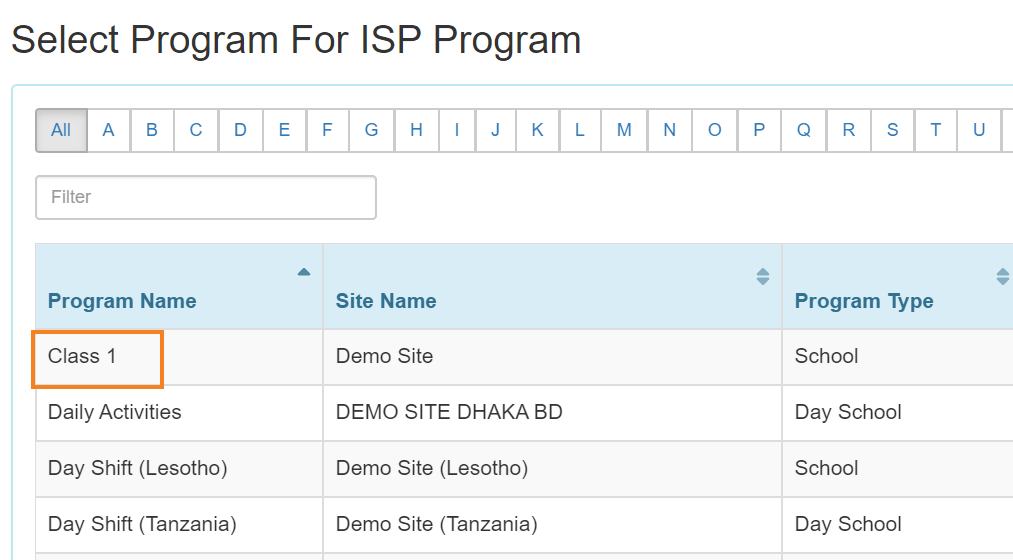The width and height of the screenshot is (1013, 560).
Task: Pick letter U in alphabet filter
Action: point(979,130)
